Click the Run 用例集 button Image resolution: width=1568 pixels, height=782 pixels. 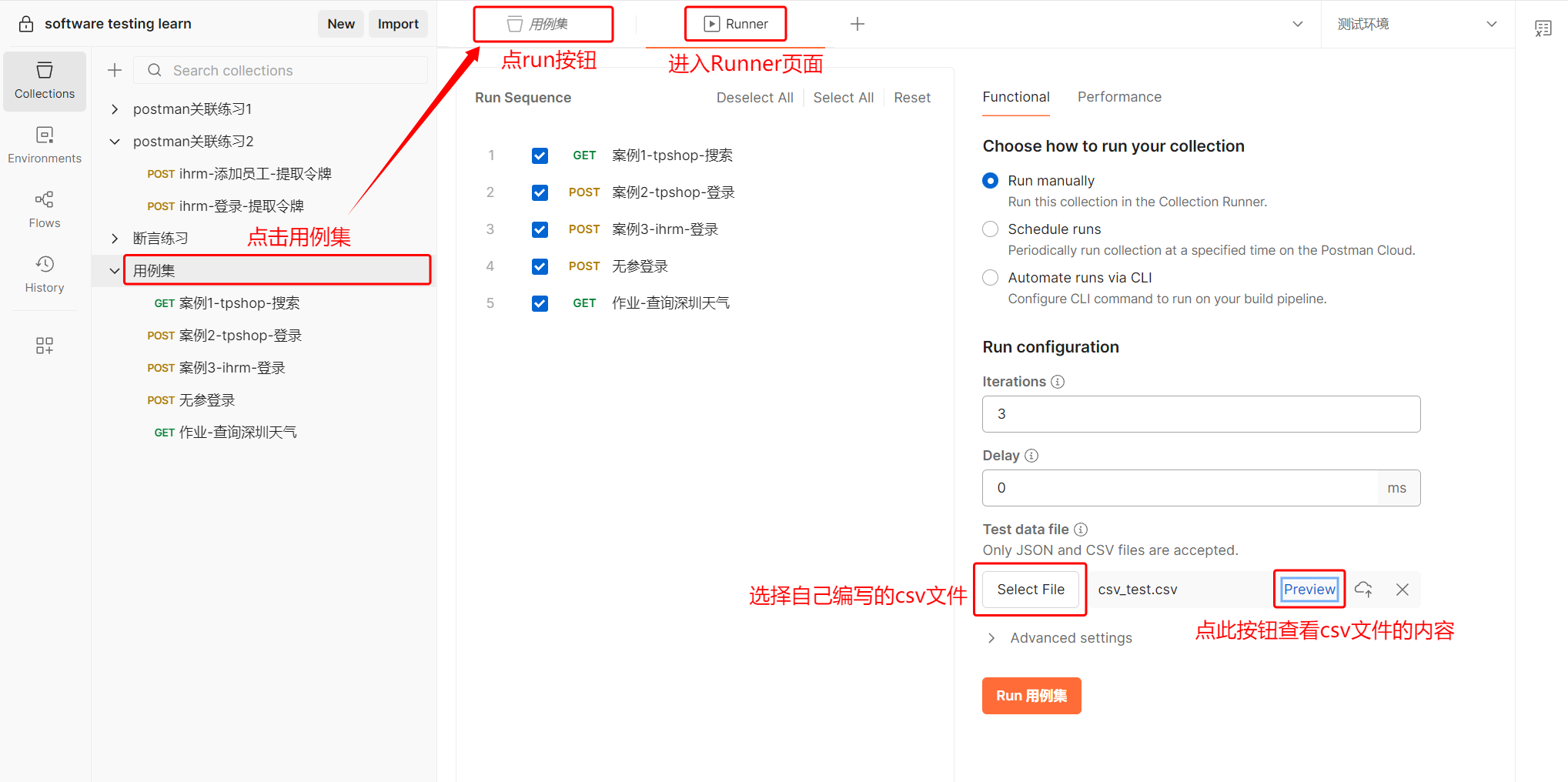(1031, 696)
